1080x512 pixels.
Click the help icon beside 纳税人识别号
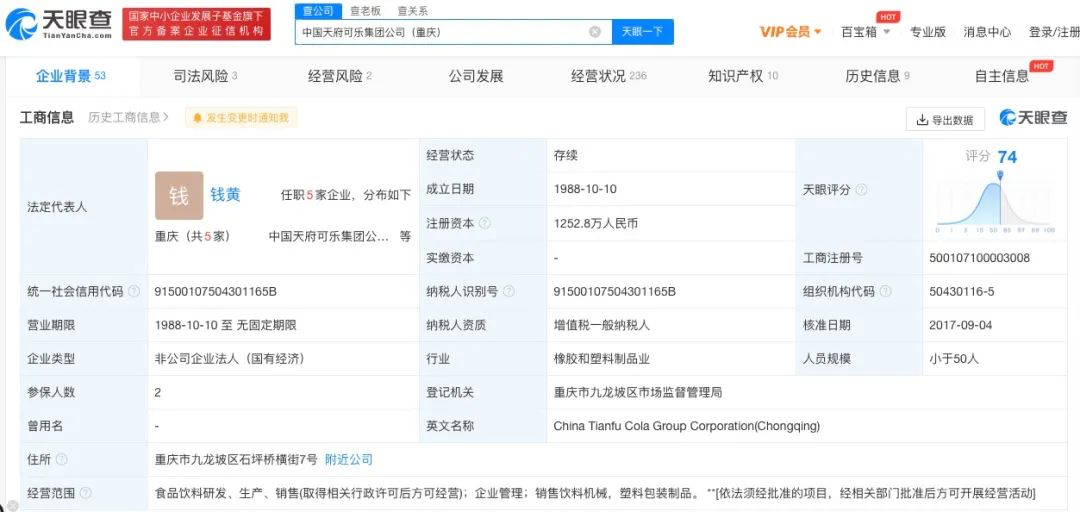pos(508,291)
